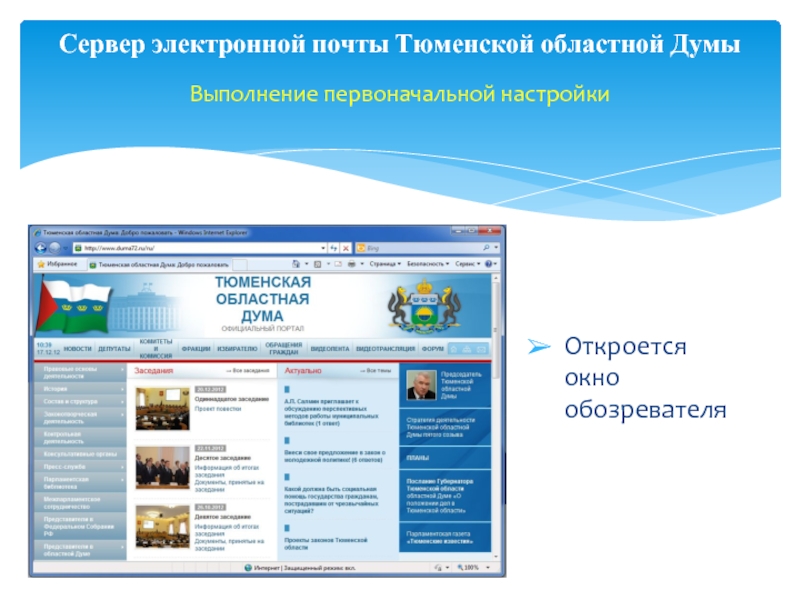The height and width of the screenshot is (600, 800).
Task: Select the ОБРАЩЕНИЯ ГРАЖДАН menu item
Action: tap(284, 349)
